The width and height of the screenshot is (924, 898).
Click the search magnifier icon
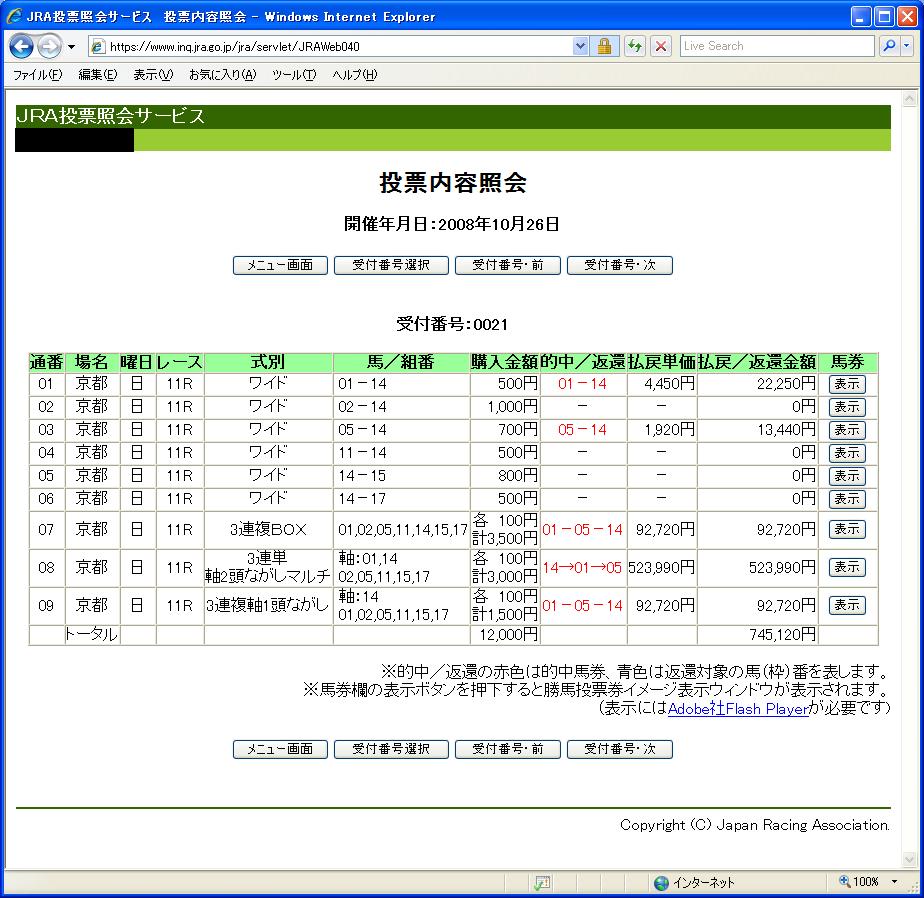[x=887, y=46]
